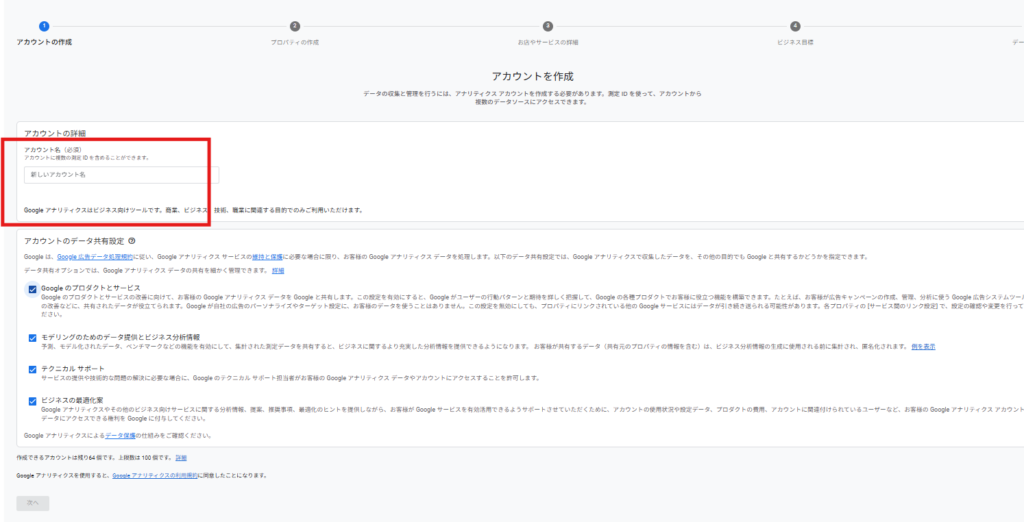Disable テクニカル サポート checkbox
Image resolution: width=1024 pixels, height=522 pixels.
[33, 369]
